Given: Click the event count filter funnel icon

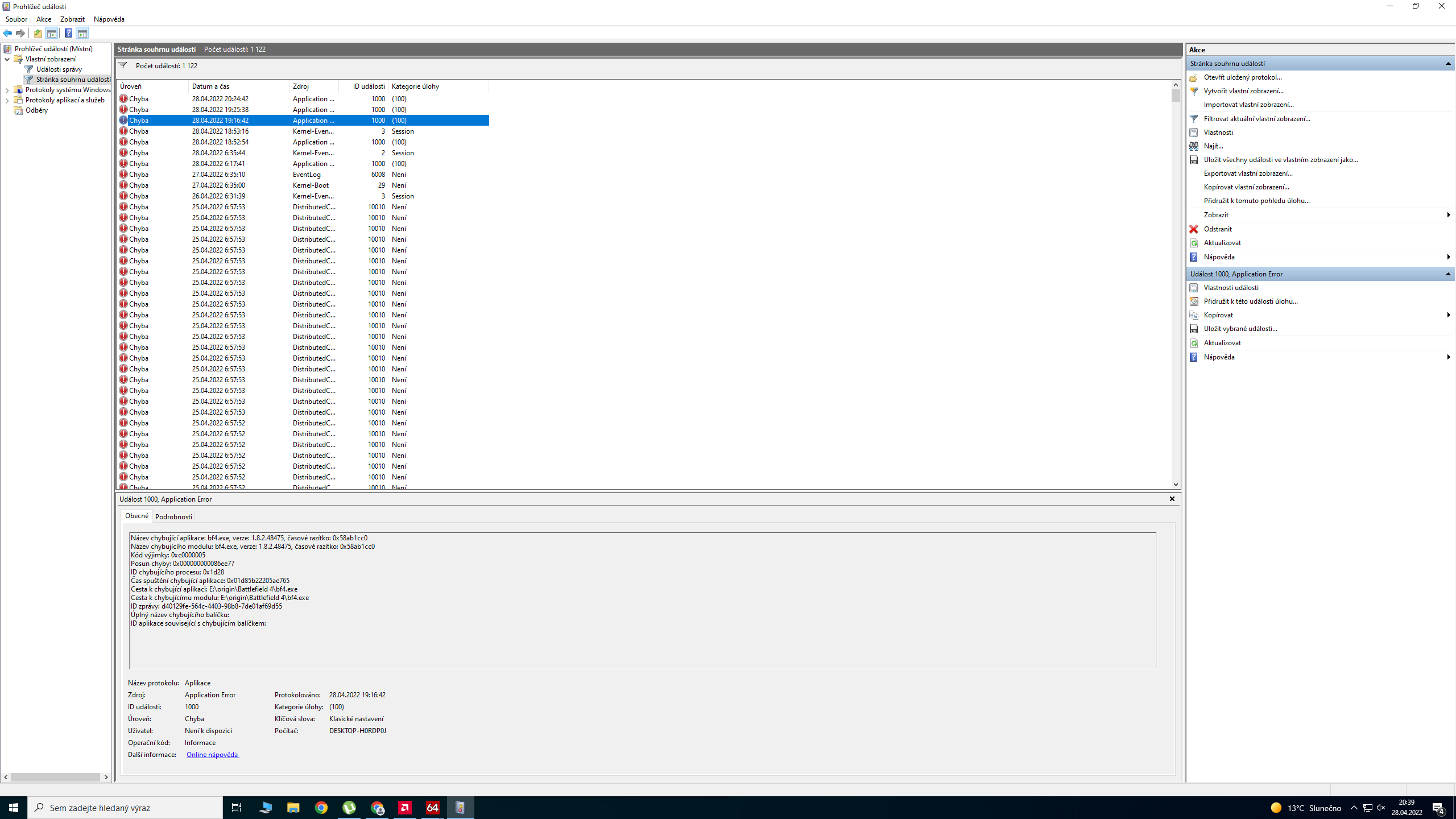Looking at the screenshot, I should pyautogui.click(x=123, y=66).
